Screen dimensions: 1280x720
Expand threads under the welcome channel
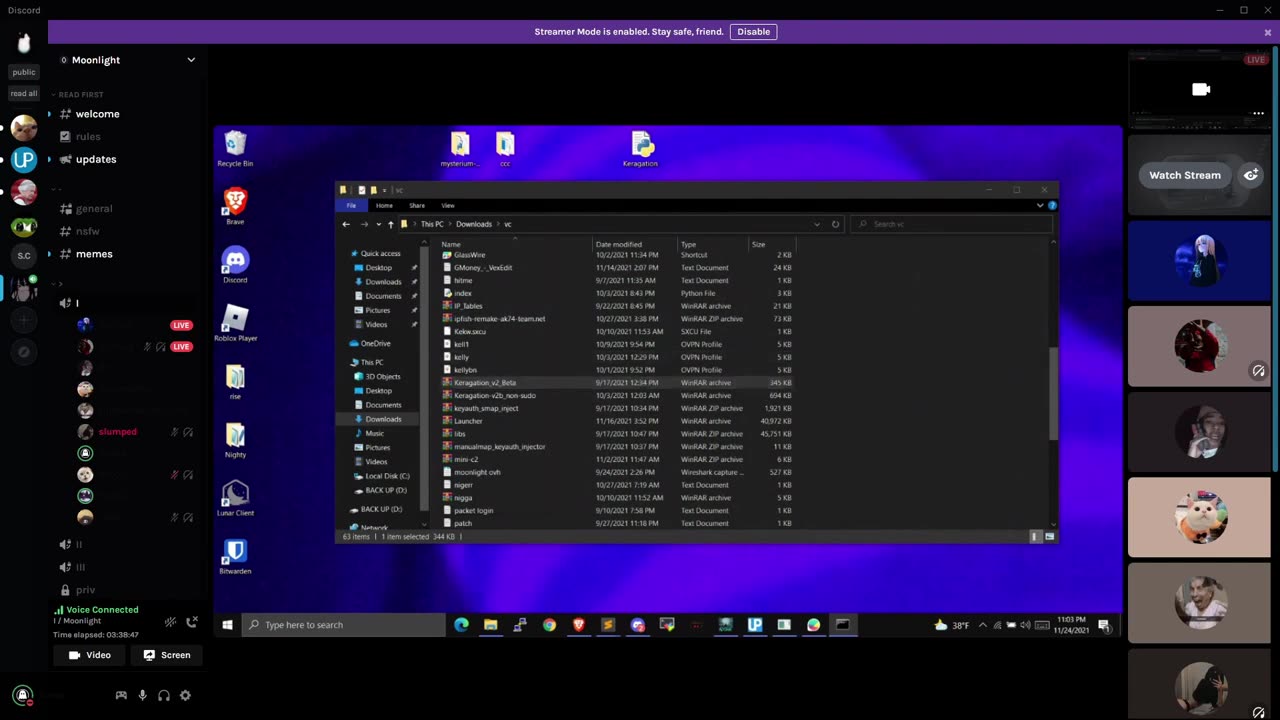click(49, 114)
